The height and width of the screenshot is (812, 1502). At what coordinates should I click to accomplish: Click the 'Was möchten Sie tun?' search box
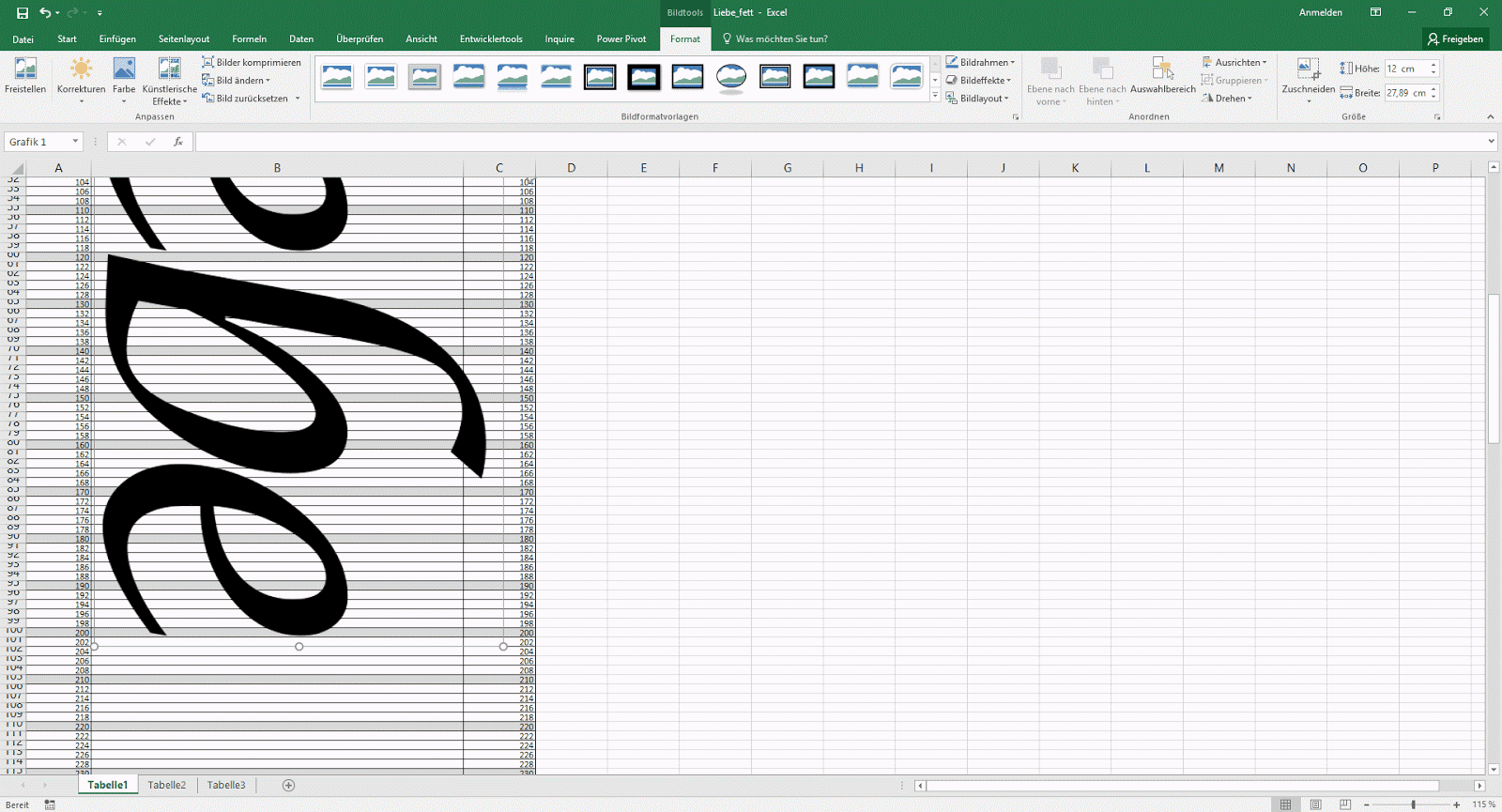coord(775,39)
